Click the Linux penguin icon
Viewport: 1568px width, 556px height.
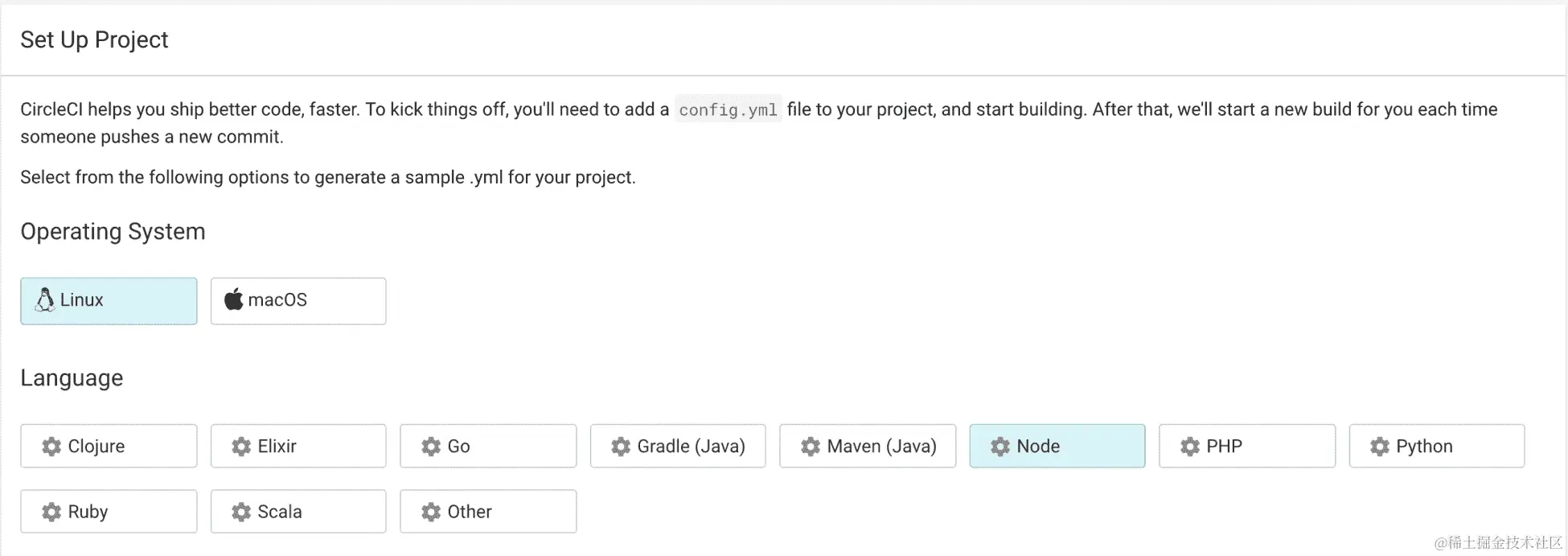pos(45,300)
